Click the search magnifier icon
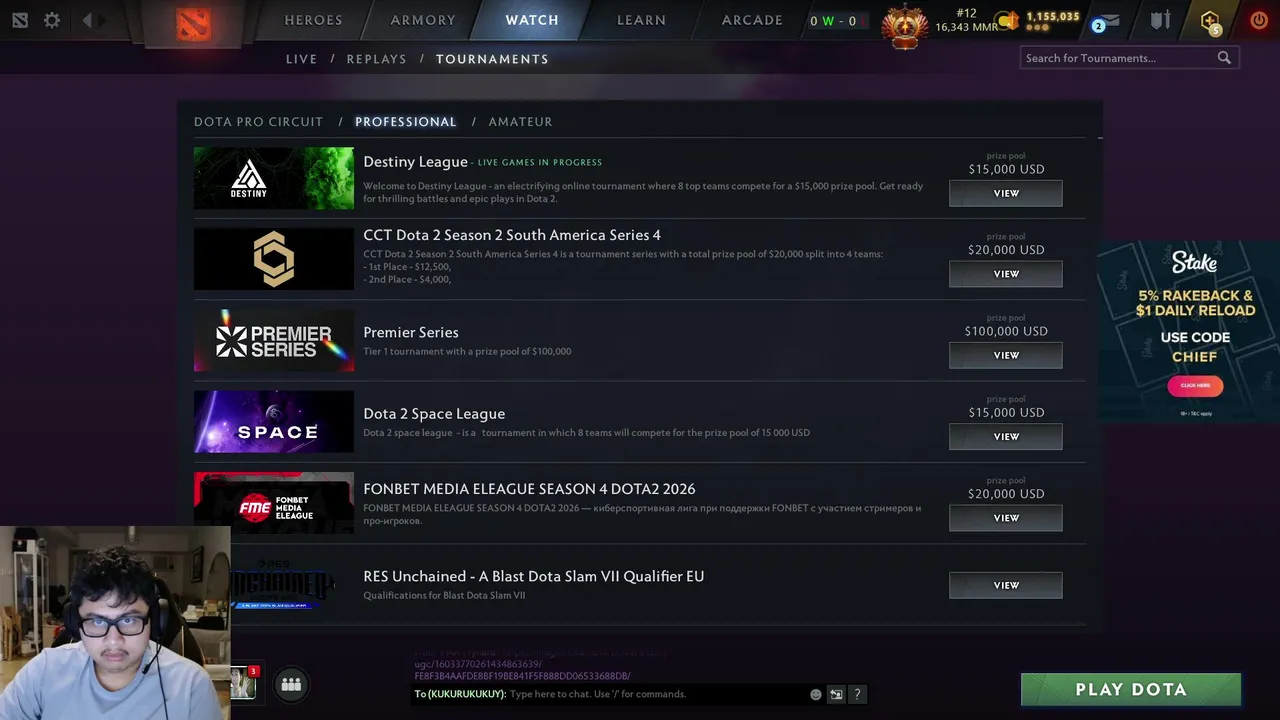This screenshot has width=1280, height=720. pyautogui.click(x=1224, y=58)
